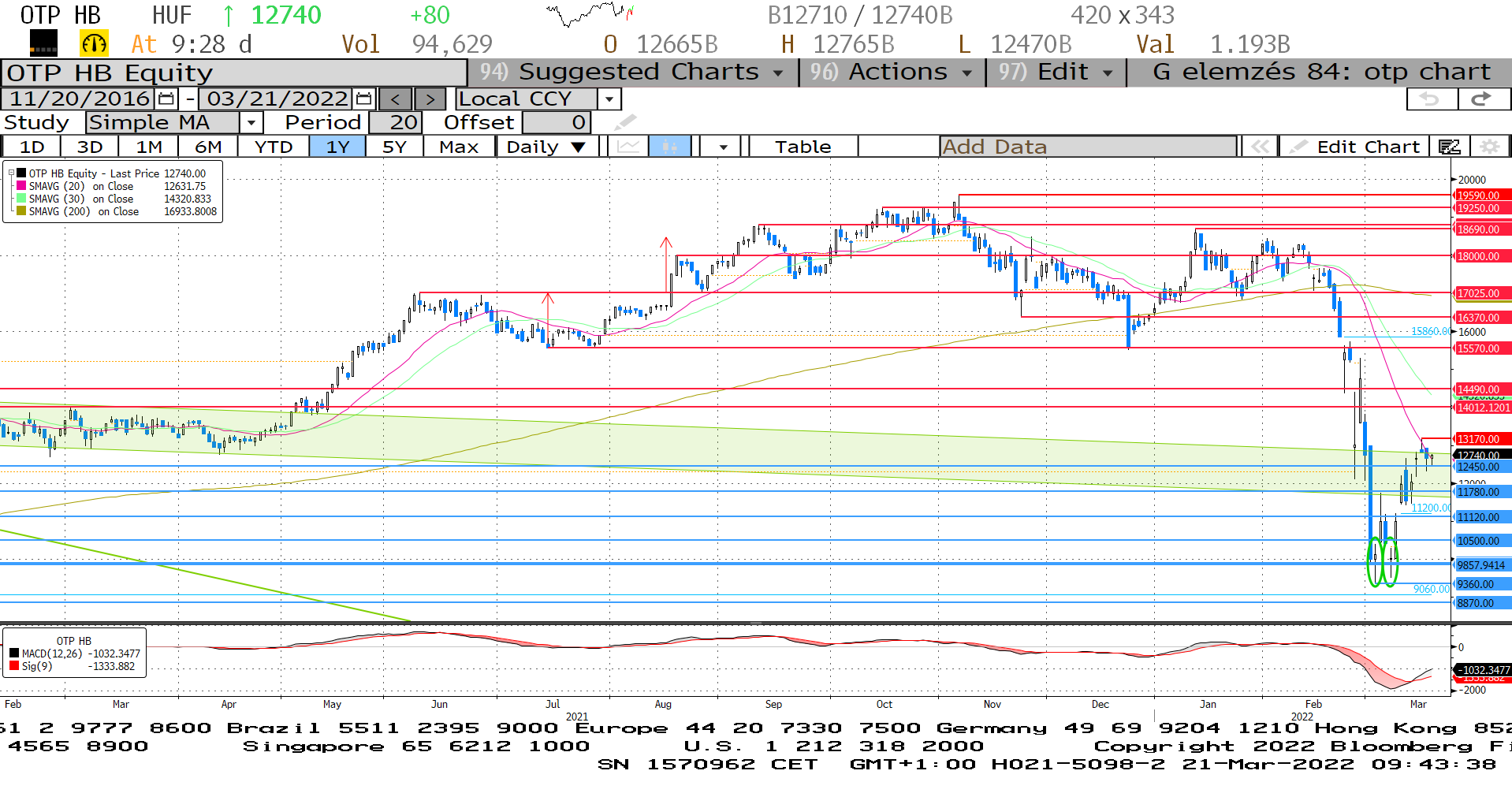Screen dimensions: 1512x808
Task: Click the intraday sparkline mini chart
Action: [590, 13]
